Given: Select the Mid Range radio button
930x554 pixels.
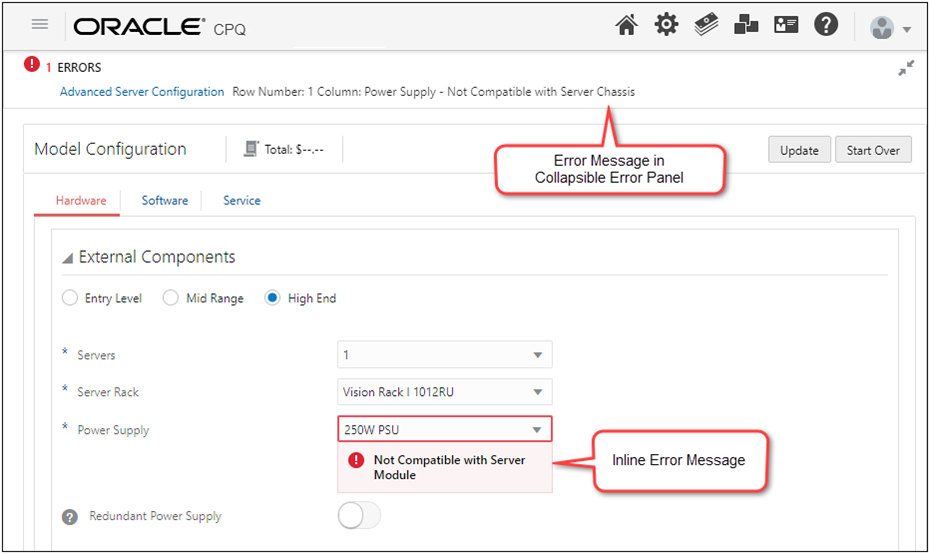Looking at the screenshot, I should tap(170, 298).
